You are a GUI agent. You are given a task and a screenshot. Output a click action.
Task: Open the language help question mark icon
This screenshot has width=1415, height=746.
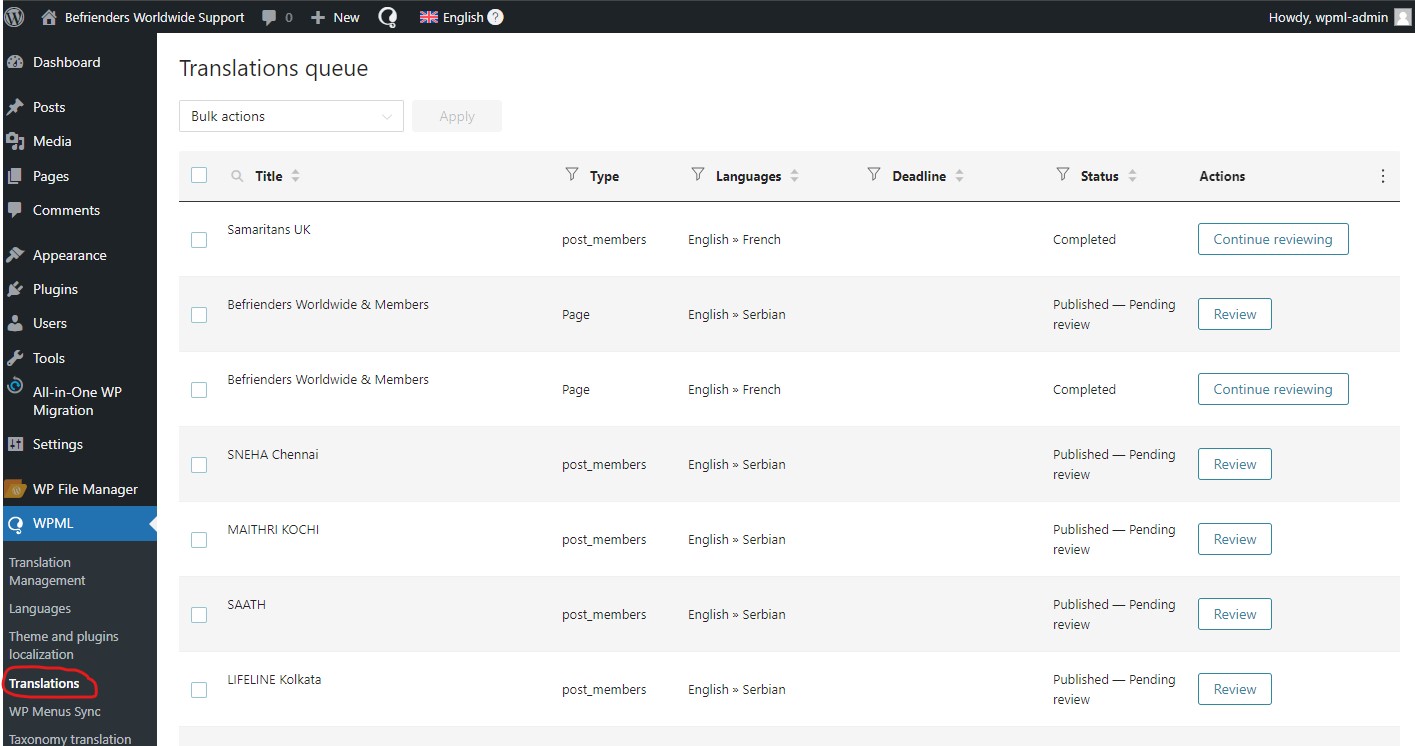click(495, 17)
